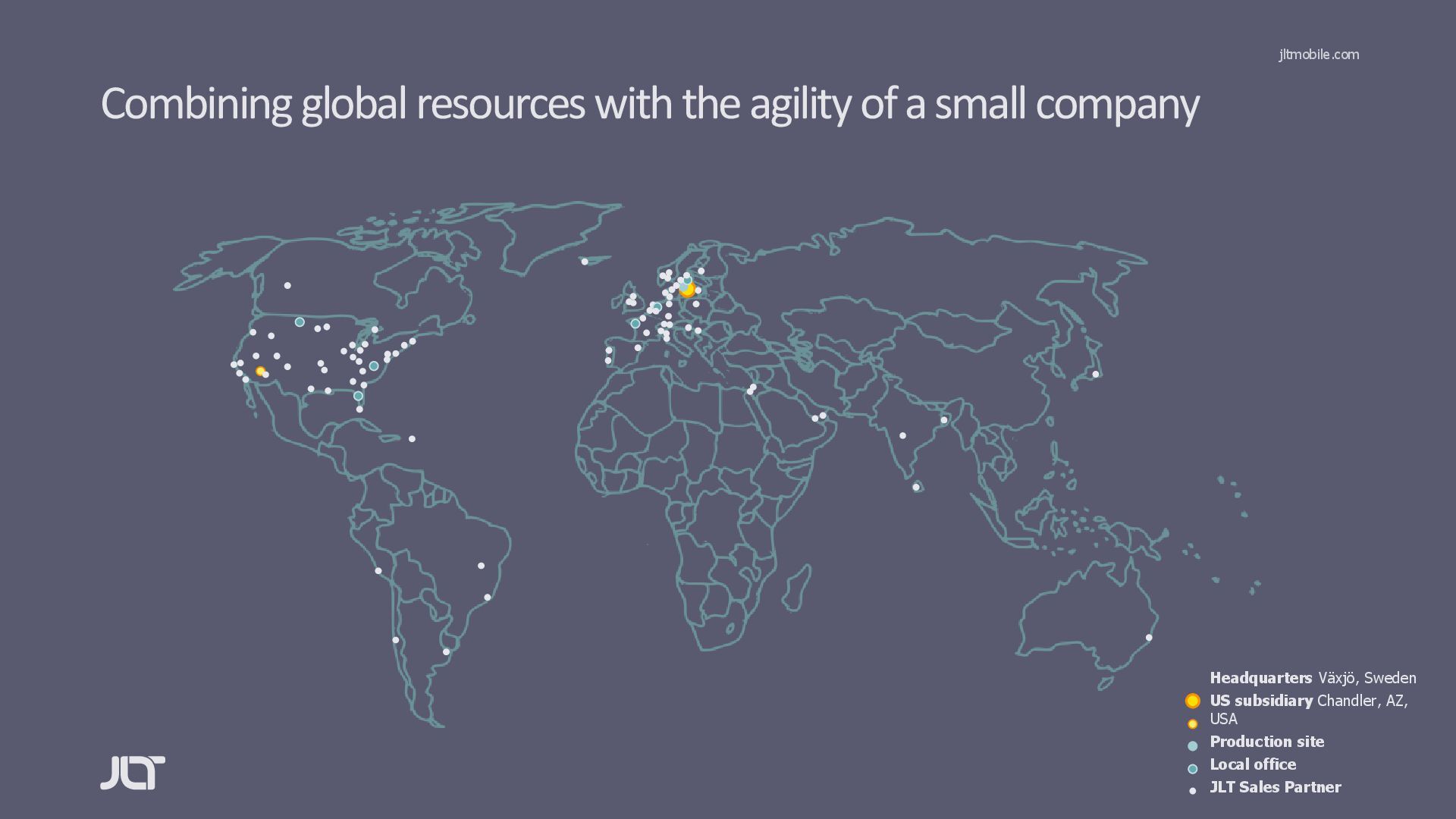Select the sales partner dot on Iceland

[584, 262]
